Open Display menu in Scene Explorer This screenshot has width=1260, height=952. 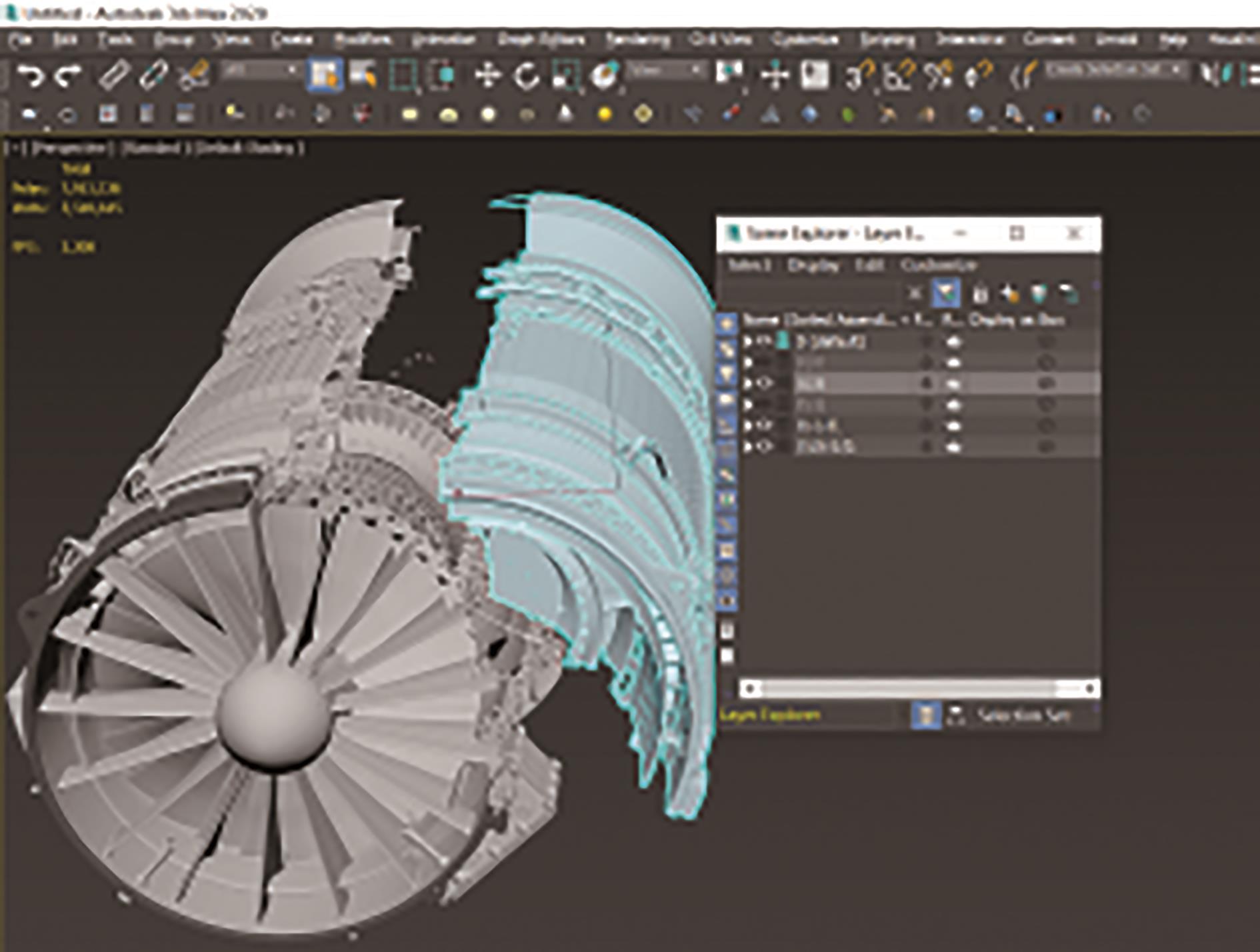pyautogui.click(x=813, y=265)
